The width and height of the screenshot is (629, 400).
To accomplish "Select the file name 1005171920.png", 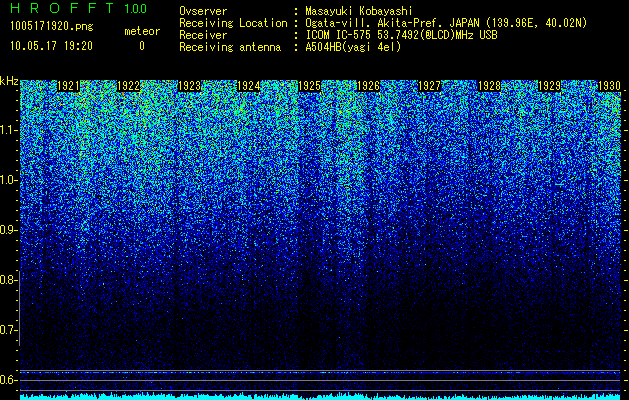I will pyautogui.click(x=52, y=26).
